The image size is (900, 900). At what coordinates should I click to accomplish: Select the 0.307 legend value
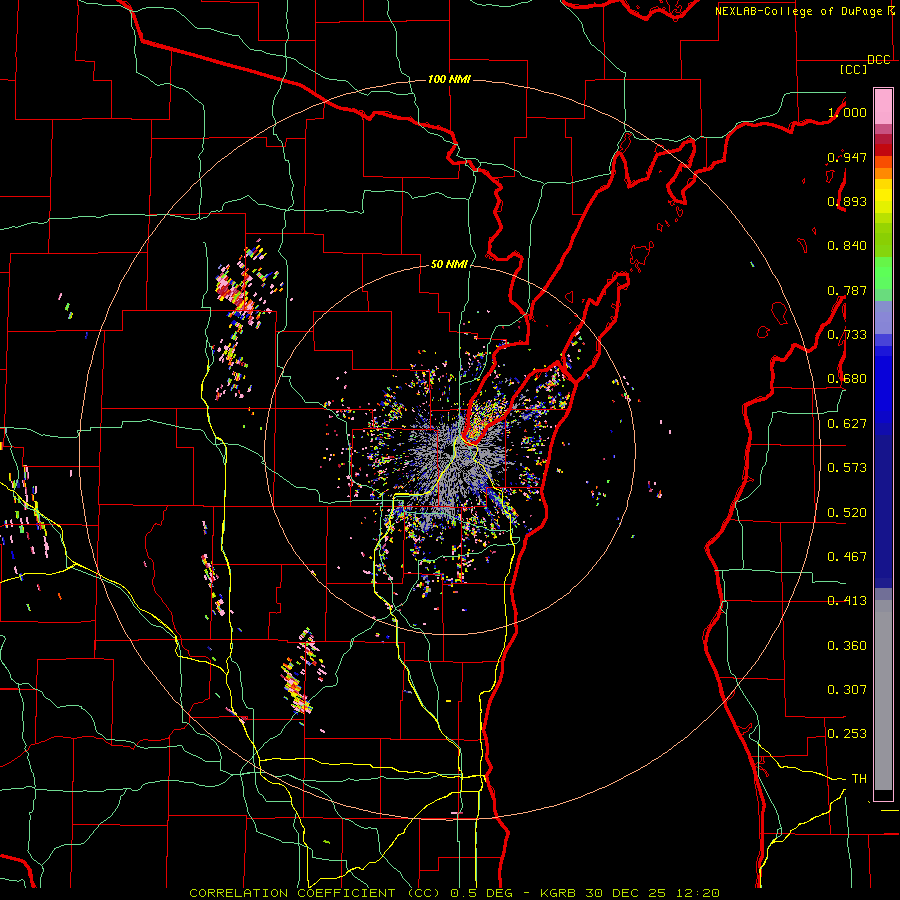pyautogui.click(x=847, y=690)
